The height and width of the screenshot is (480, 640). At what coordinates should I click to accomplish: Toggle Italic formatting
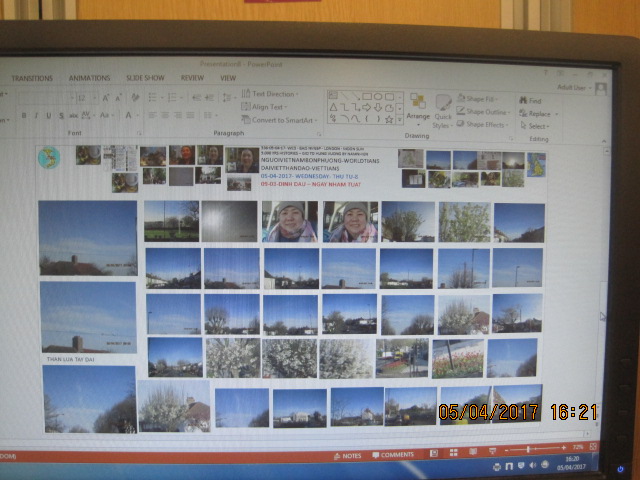pyautogui.click(x=36, y=116)
